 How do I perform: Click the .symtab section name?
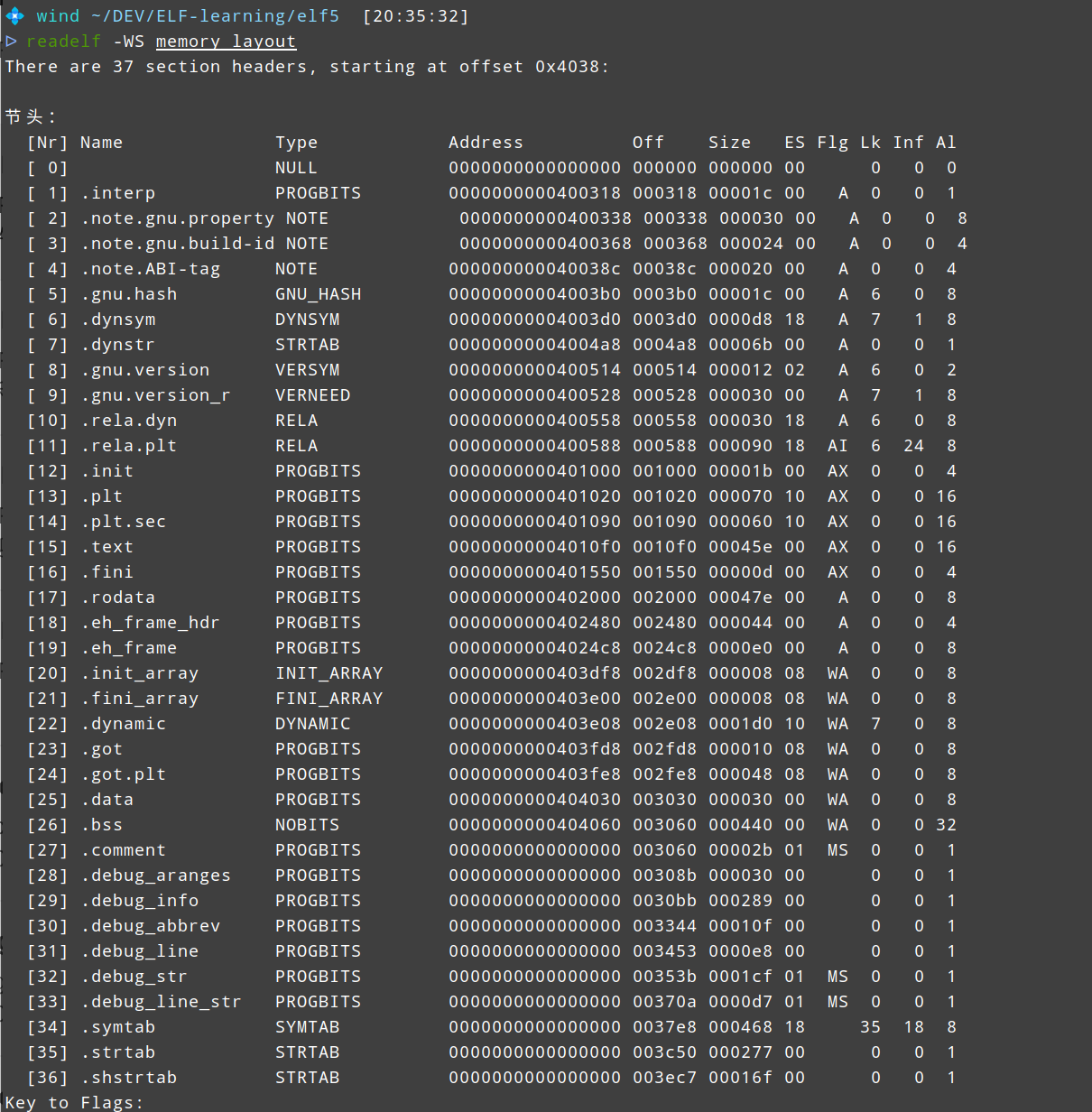point(117,1027)
